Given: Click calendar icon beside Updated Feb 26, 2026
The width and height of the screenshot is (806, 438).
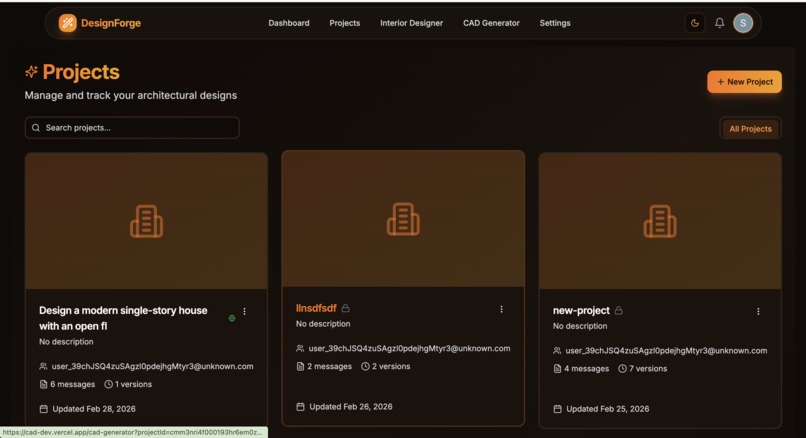Looking at the screenshot, I should (x=301, y=407).
